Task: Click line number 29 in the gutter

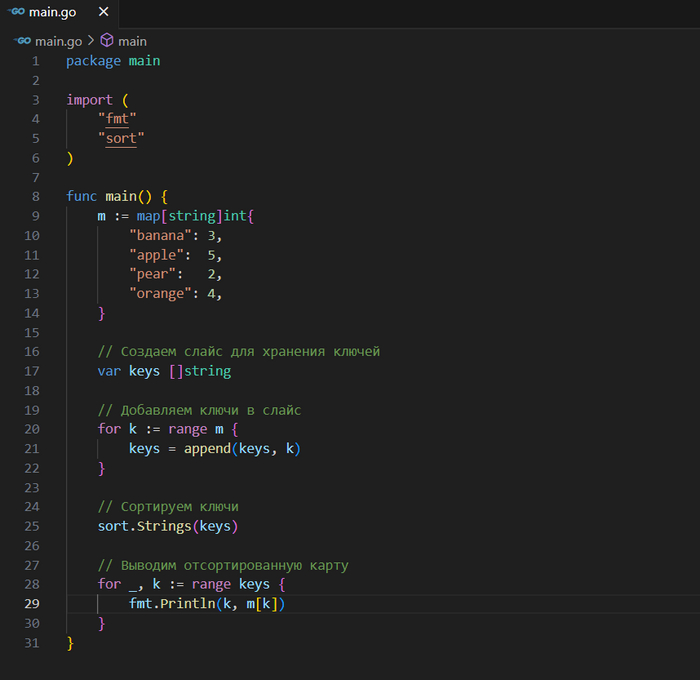Action: (x=30, y=604)
